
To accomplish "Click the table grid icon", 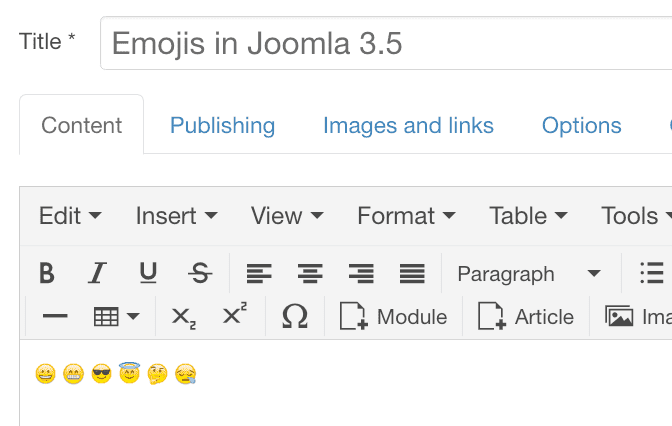I will (106, 317).
